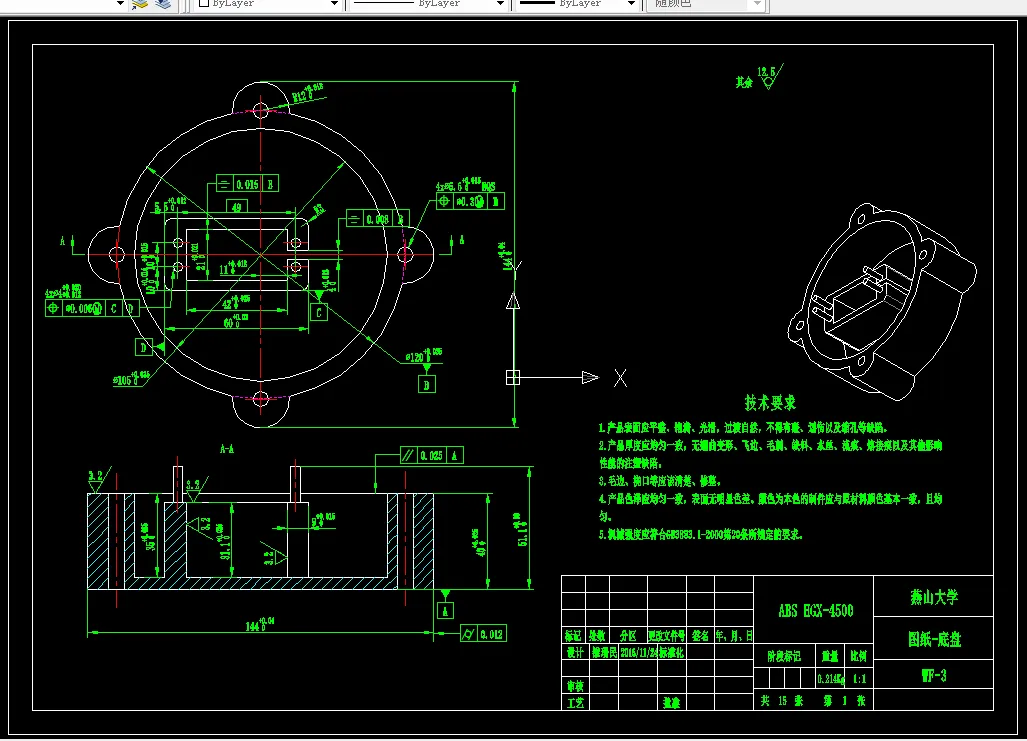Select technical requirement line 1 text

743,428
